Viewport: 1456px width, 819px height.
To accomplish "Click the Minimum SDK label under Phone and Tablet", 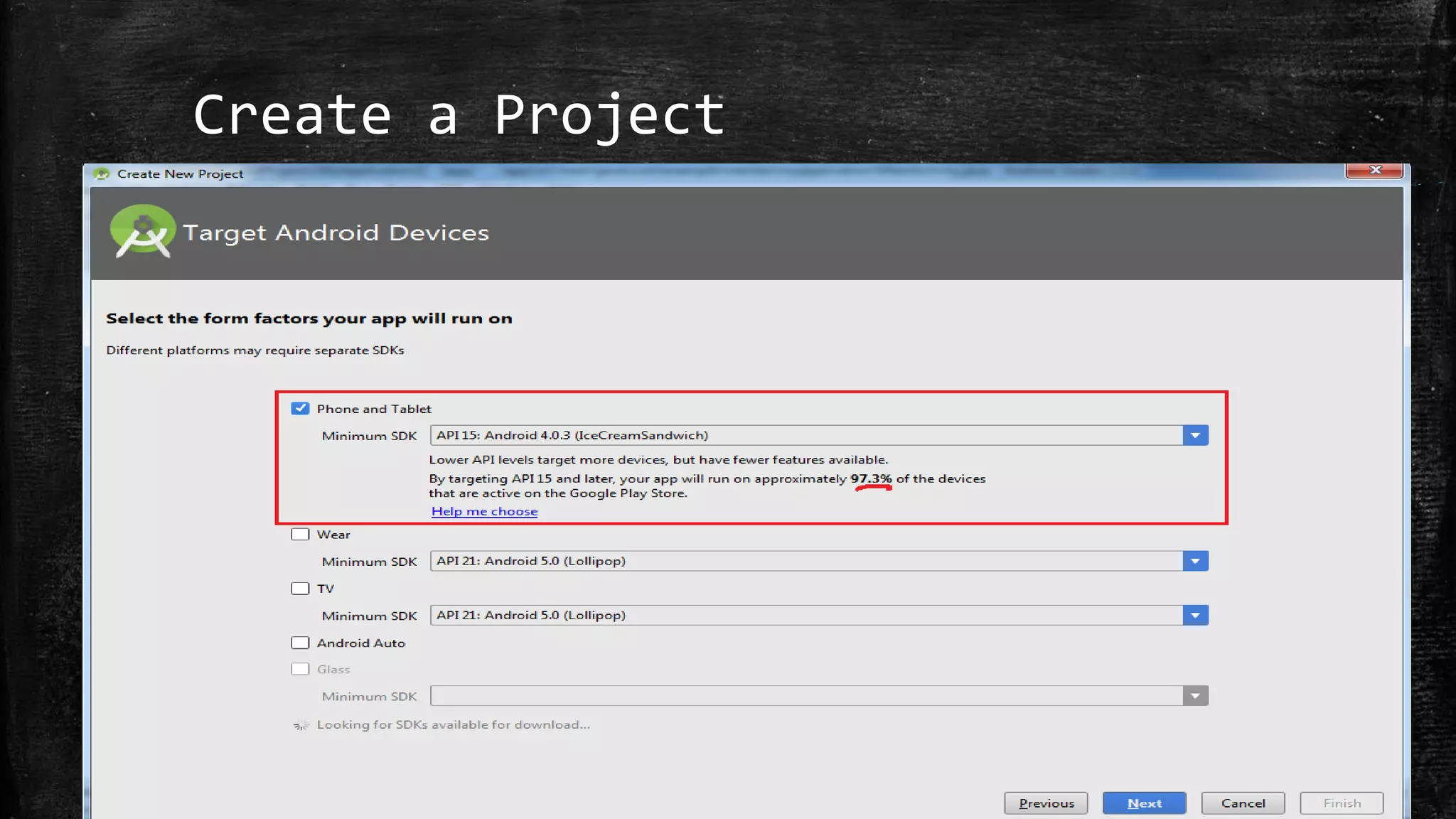I will [369, 436].
